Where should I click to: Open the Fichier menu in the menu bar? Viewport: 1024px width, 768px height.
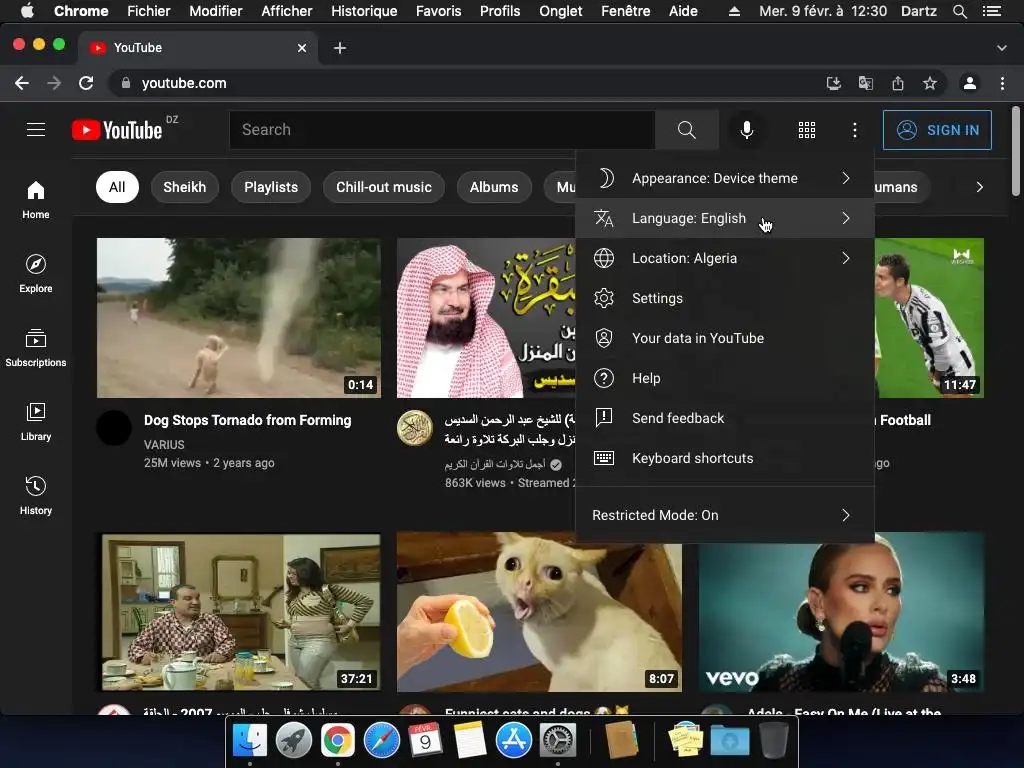(148, 11)
